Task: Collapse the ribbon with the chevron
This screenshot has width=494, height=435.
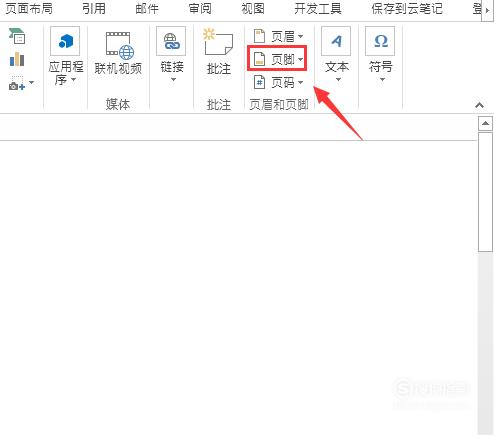Action: (479, 105)
